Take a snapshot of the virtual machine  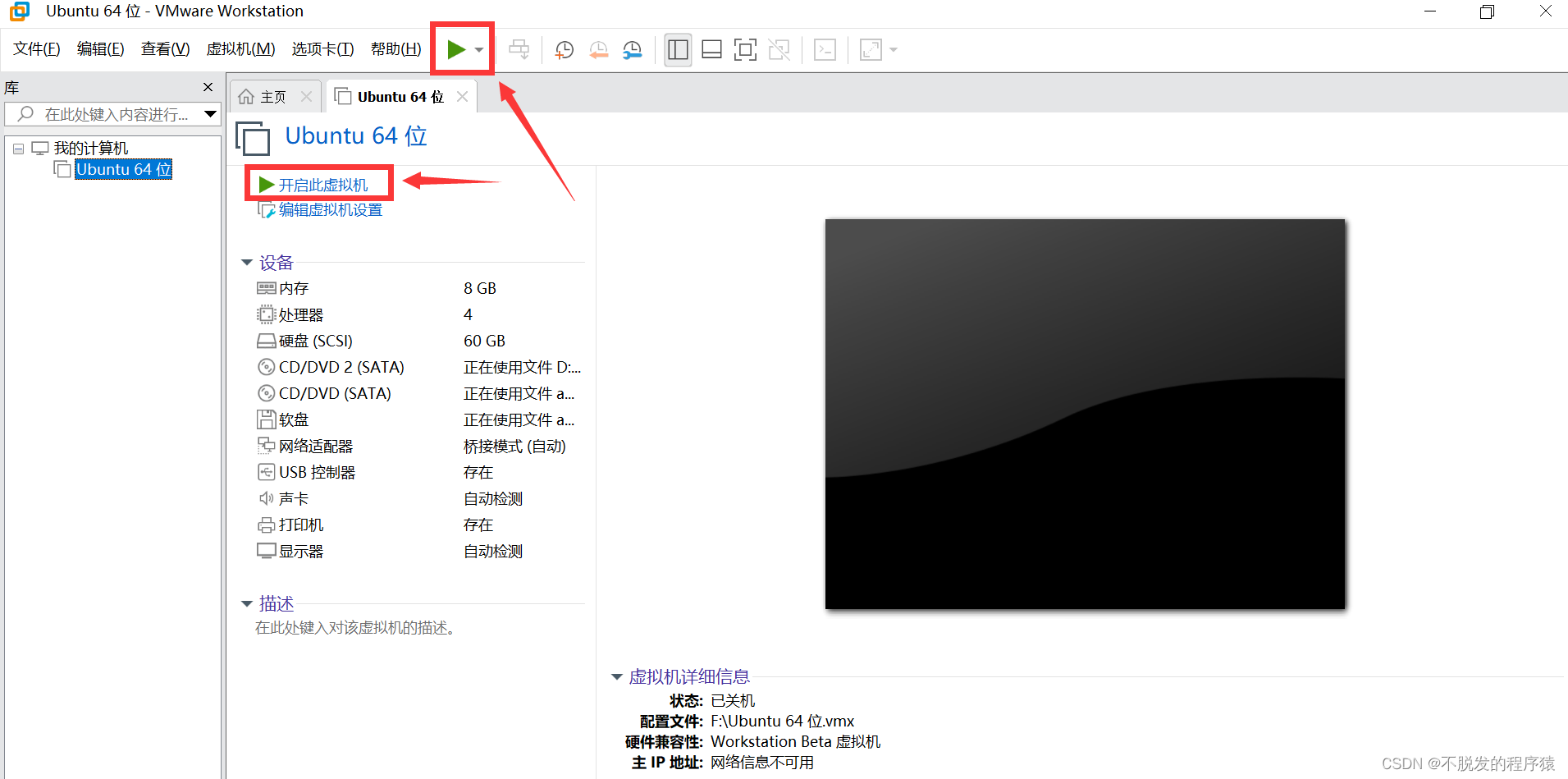pyautogui.click(x=563, y=49)
